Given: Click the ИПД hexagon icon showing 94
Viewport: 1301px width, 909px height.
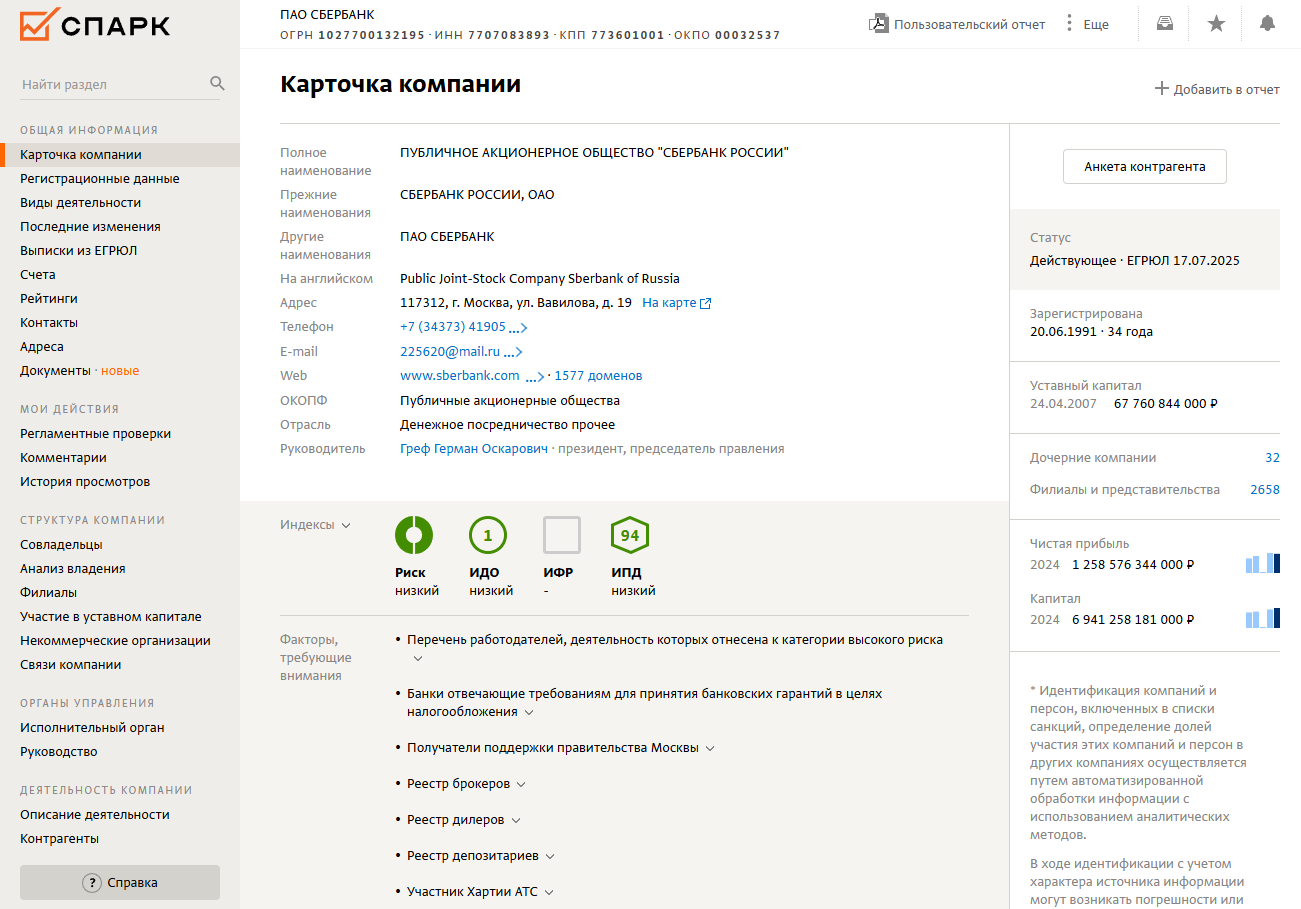Looking at the screenshot, I should coord(630,535).
